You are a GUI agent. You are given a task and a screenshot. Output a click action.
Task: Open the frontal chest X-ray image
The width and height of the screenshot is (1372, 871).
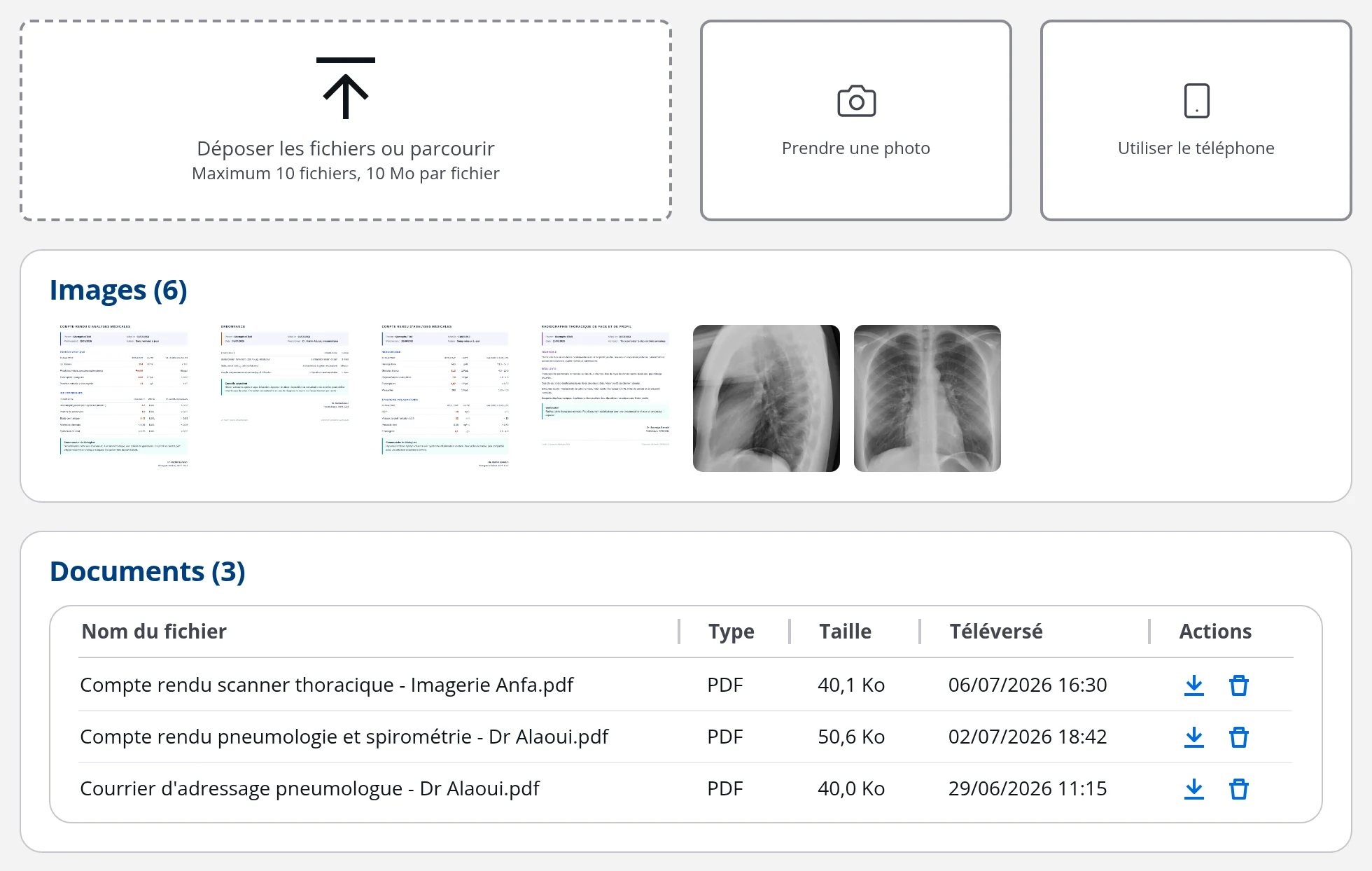click(x=927, y=398)
